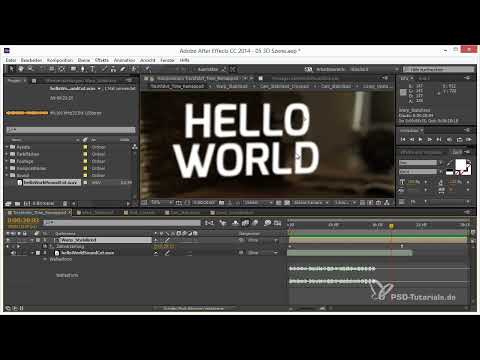480x360 pixels.
Task: Click the timeline zoom slider at bottom
Action: coord(307,309)
